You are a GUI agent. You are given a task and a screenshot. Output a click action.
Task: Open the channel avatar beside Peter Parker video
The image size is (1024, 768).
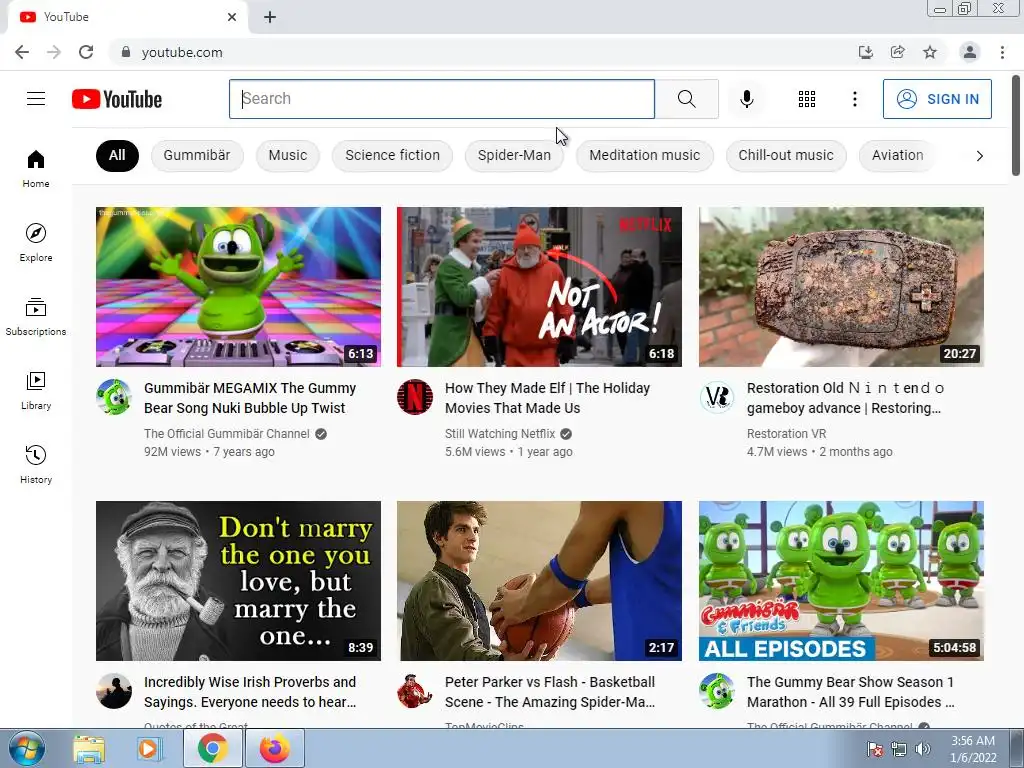(x=415, y=691)
